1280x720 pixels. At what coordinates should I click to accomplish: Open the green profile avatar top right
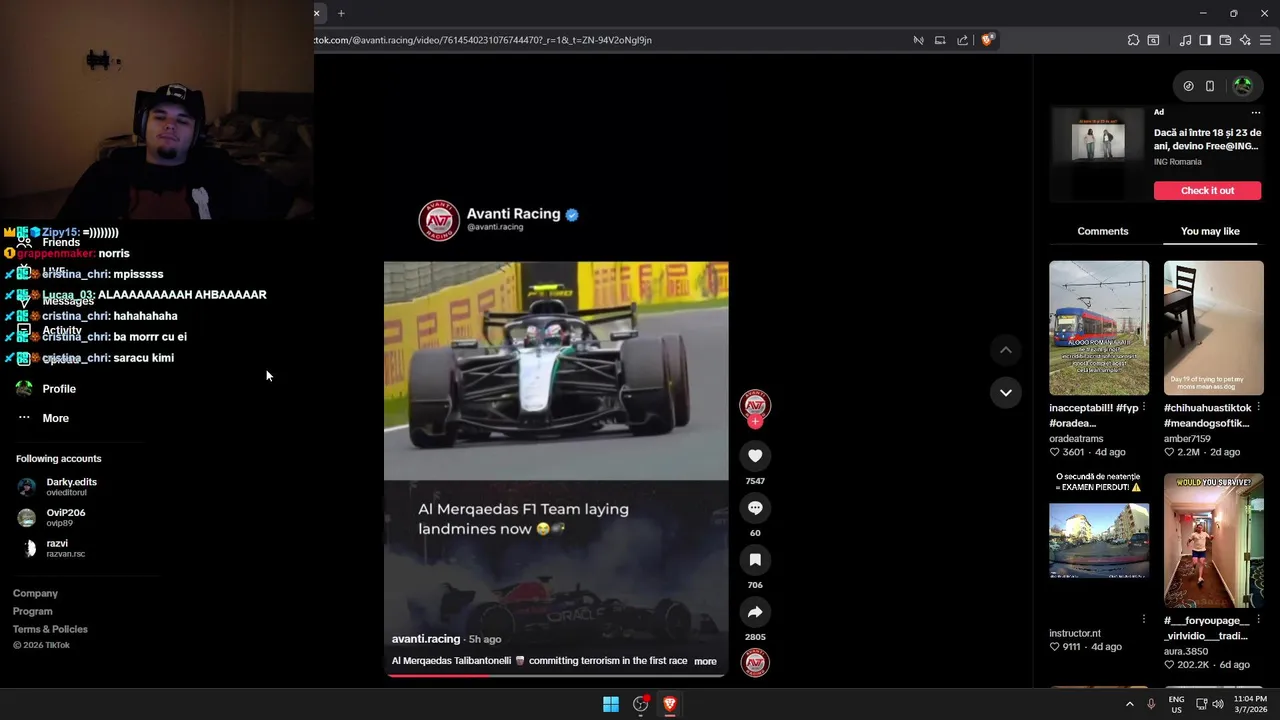1243,86
